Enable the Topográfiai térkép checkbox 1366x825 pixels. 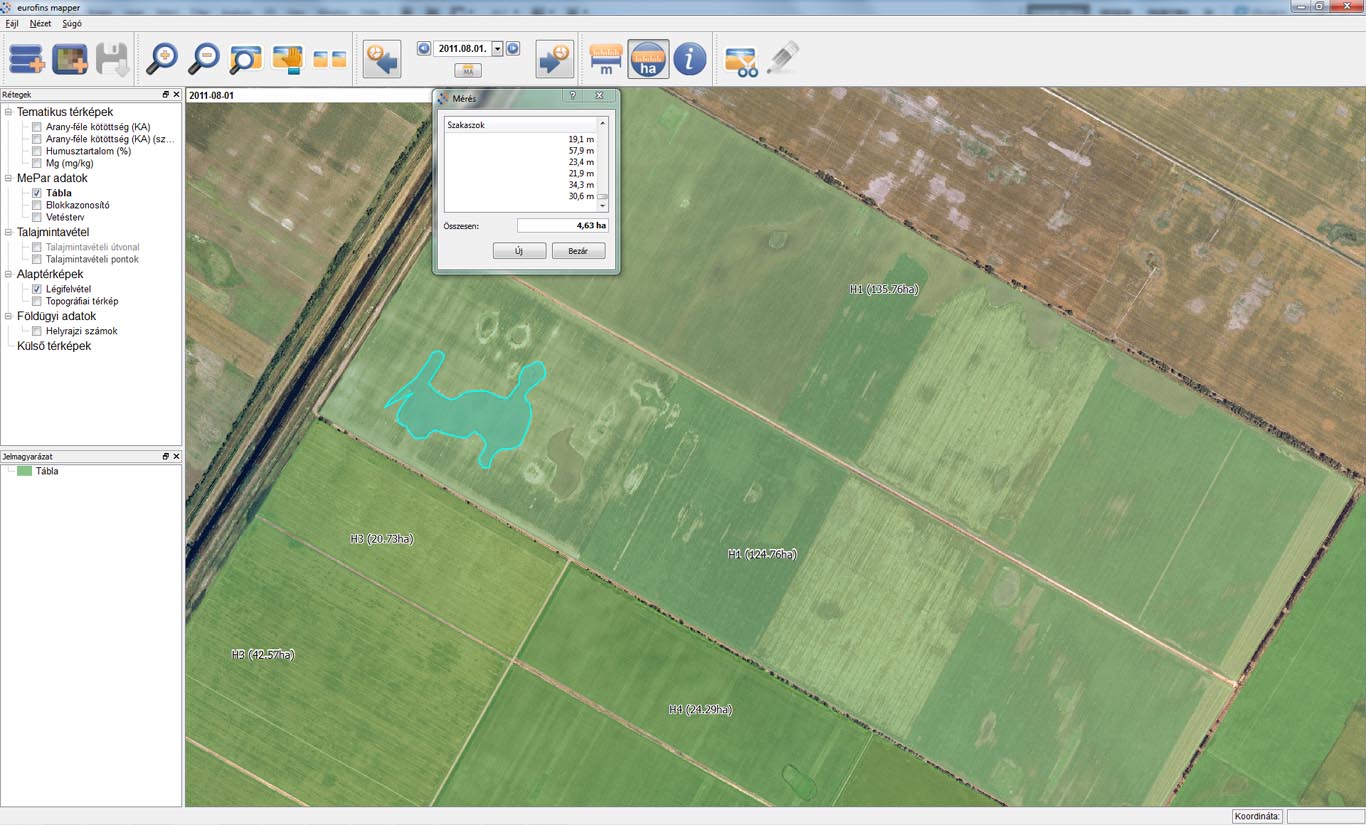point(37,301)
